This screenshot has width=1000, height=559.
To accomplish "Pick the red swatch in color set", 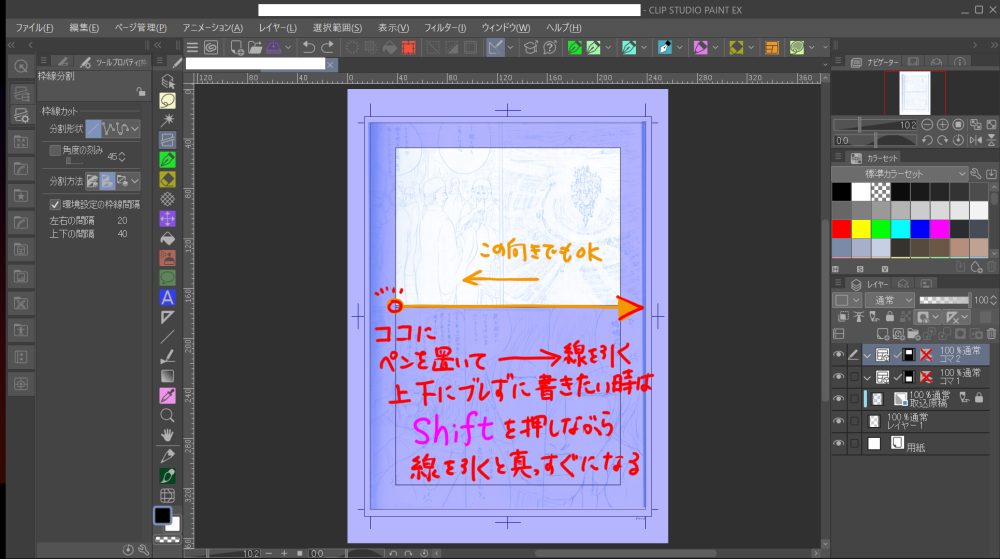I will [841, 228].
